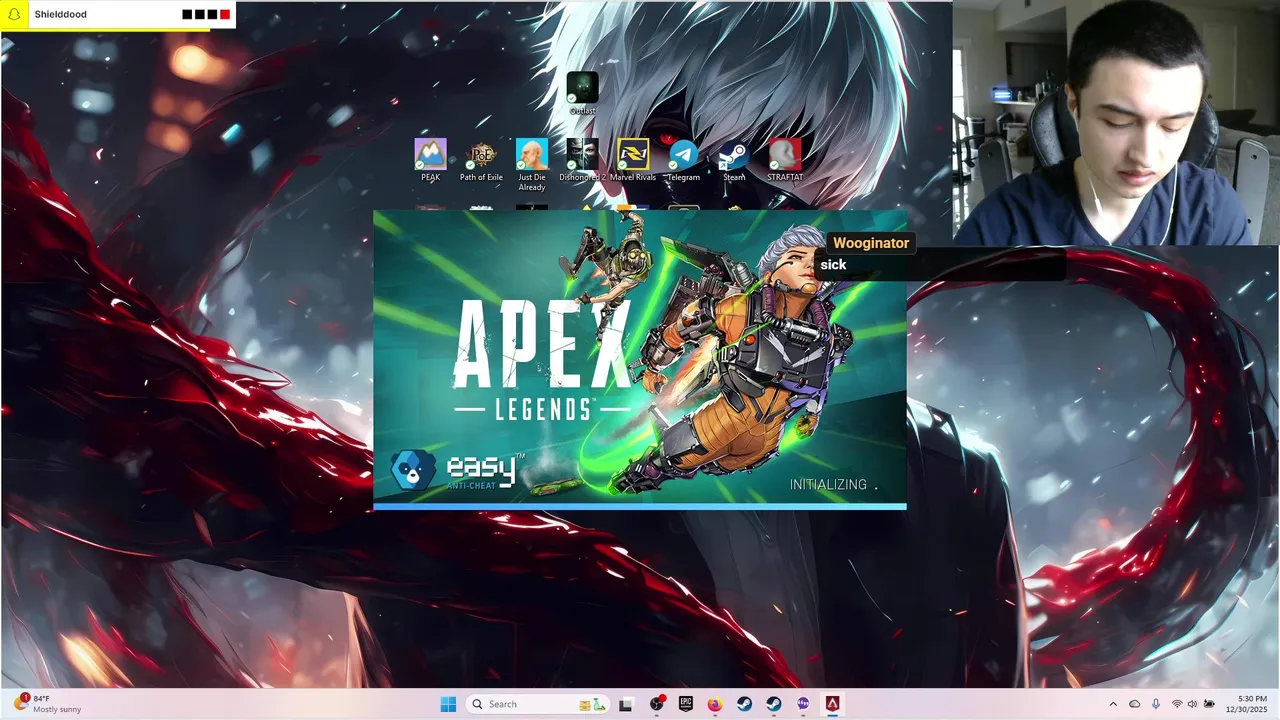This screenshot has width=1280, height=720.
Task: Open the volume control in tray
Action: (1192, 704)
